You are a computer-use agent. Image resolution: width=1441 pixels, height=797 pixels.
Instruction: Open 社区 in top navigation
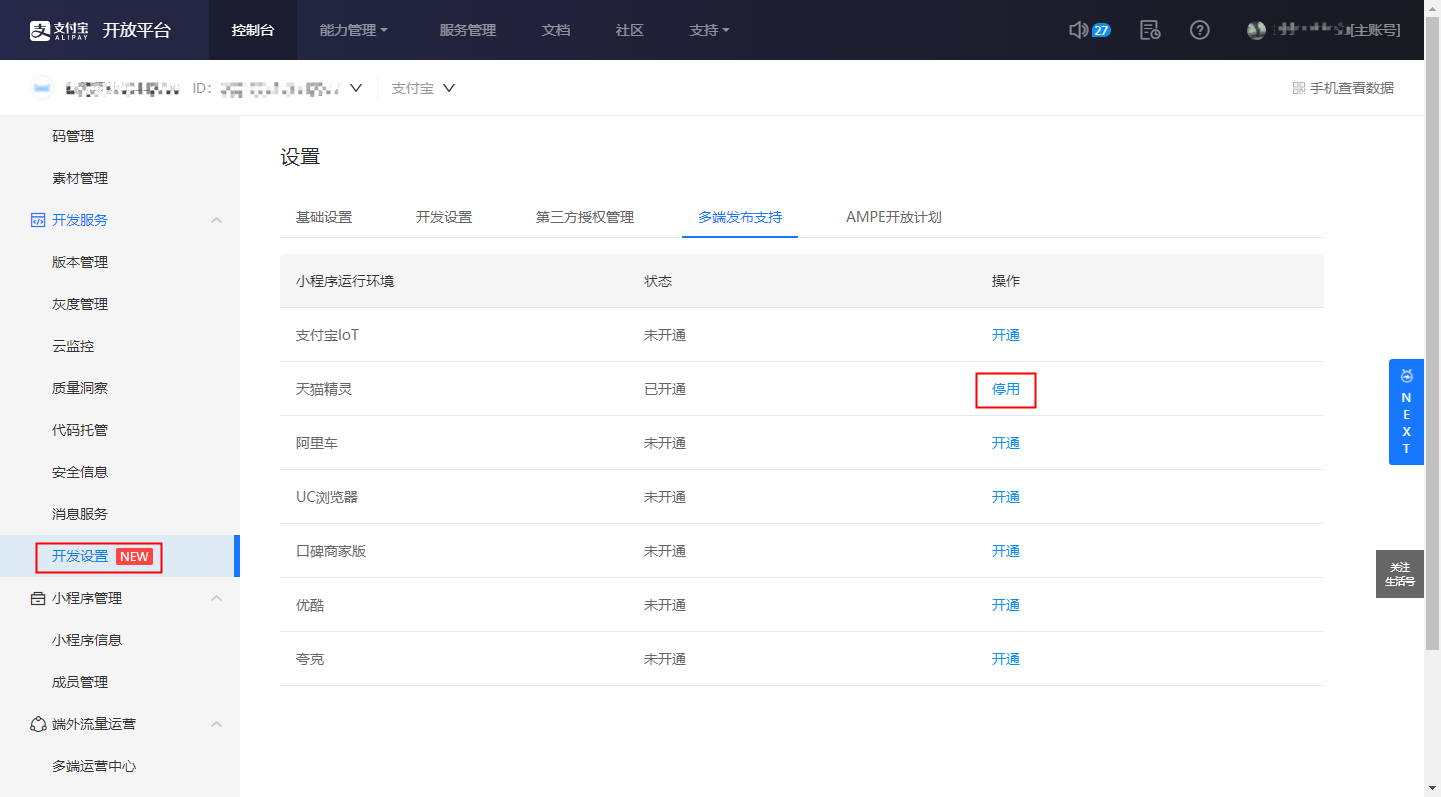click(x=630, y=30)
